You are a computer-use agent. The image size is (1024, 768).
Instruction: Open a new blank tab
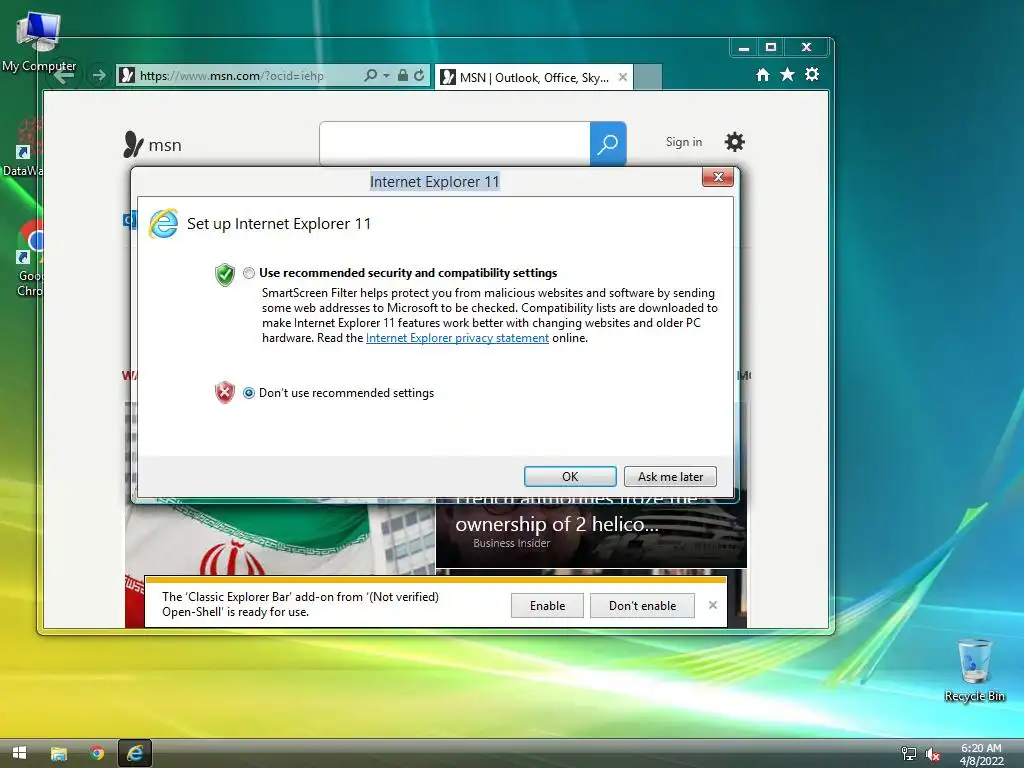pos(648,78)
